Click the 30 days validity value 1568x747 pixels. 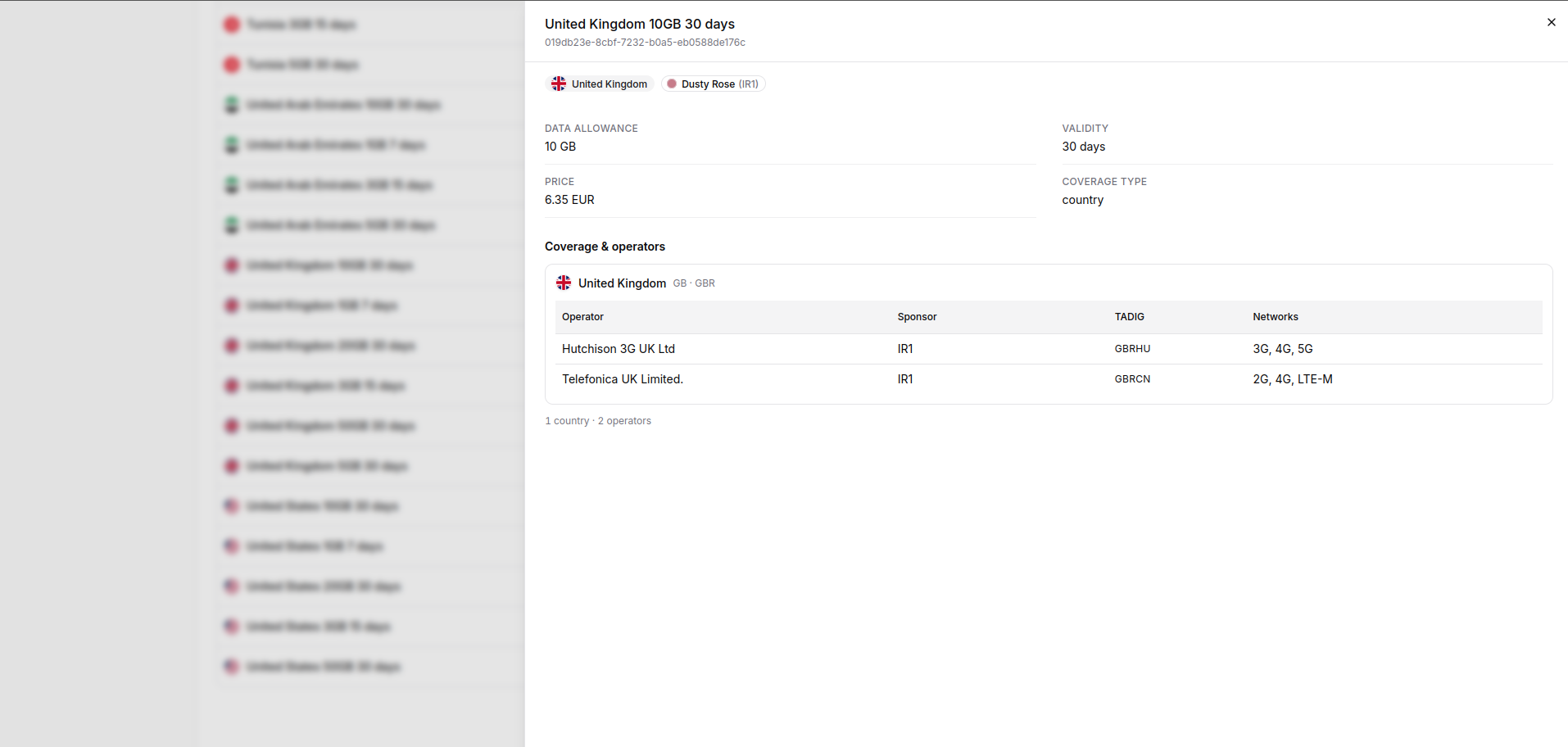(1084, 147)
